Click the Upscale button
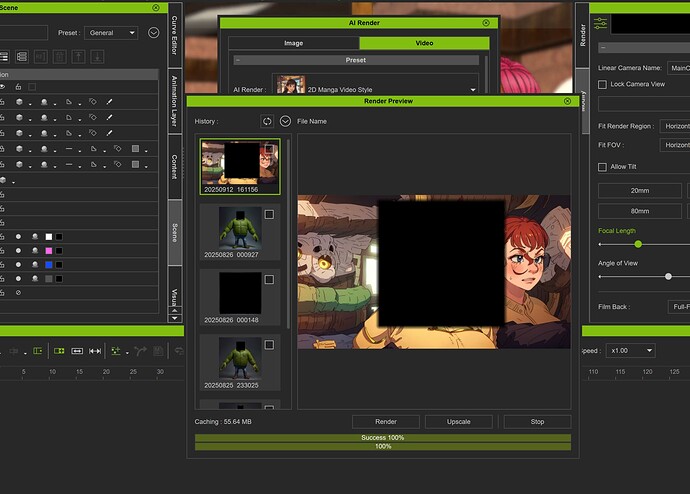The height and width of the screenshot is (494, 690). click(459, 421)
